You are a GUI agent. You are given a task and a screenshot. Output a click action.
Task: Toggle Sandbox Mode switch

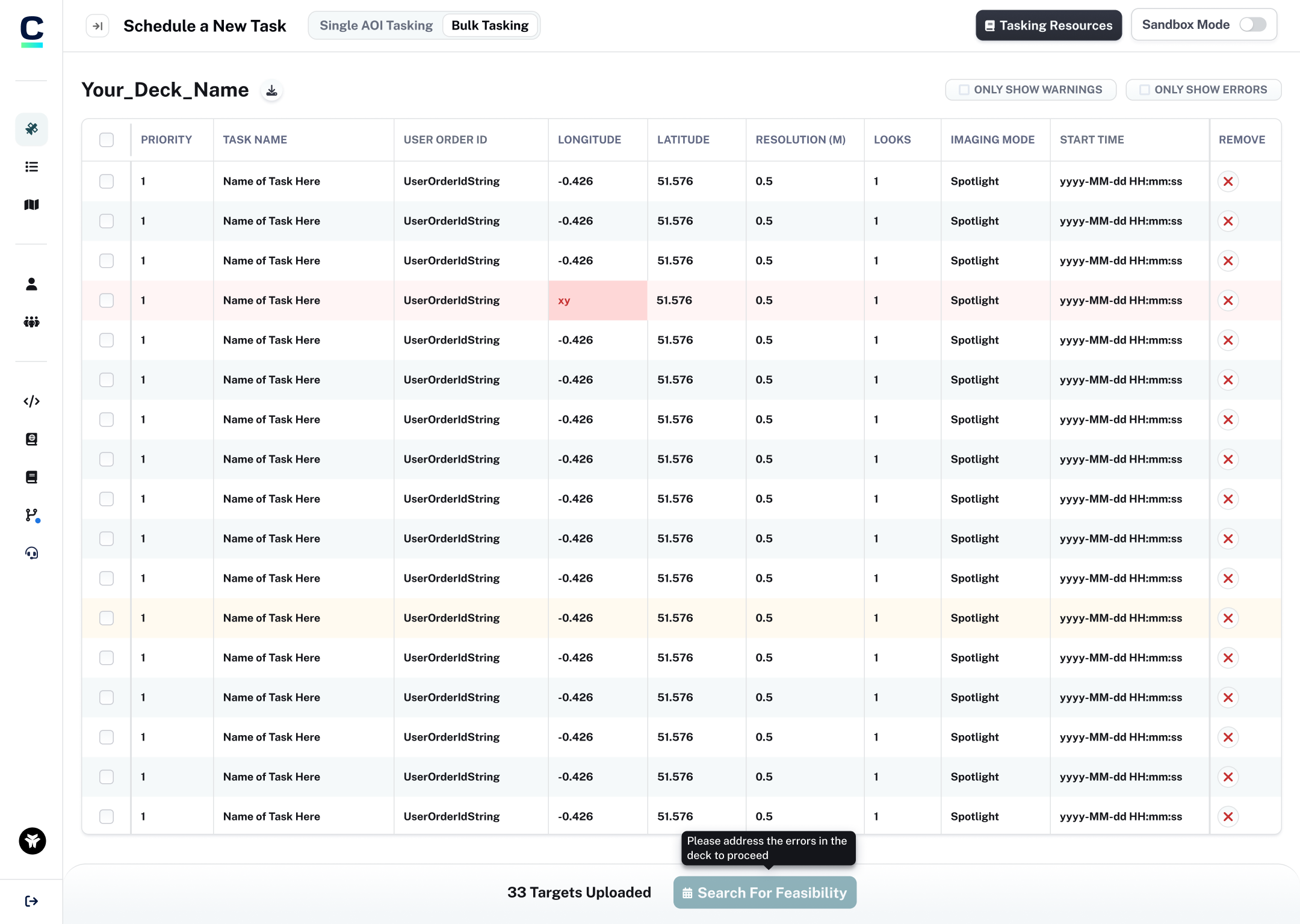[x=1253, y=25]
